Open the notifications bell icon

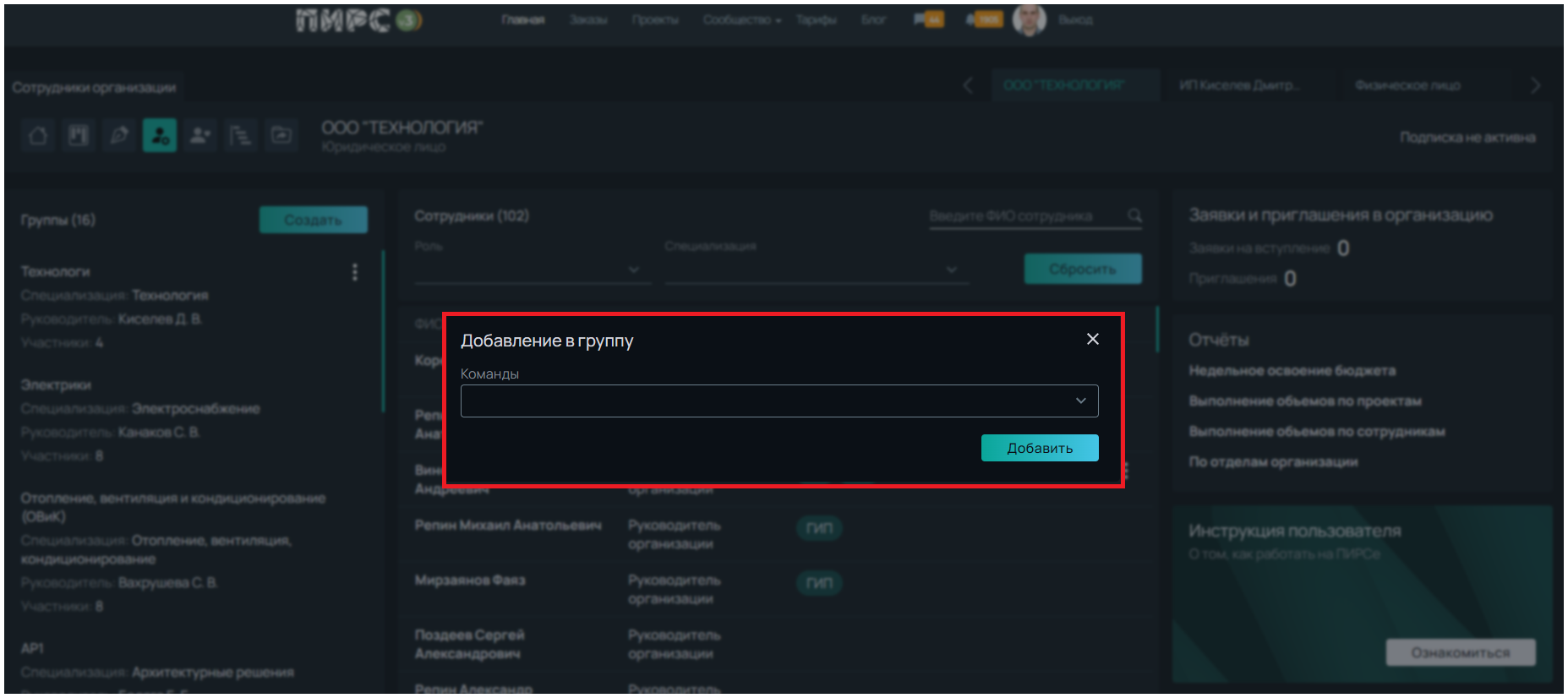(983, 19)
